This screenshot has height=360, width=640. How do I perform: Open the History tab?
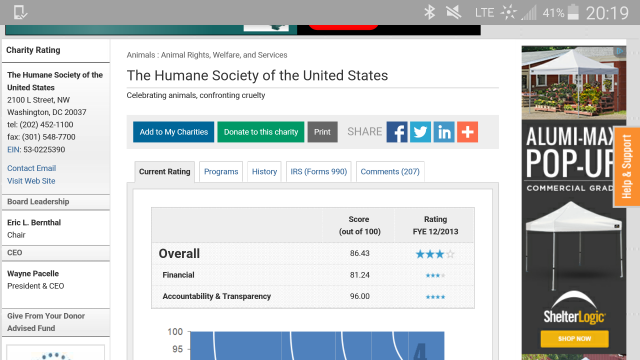[264, 171]
